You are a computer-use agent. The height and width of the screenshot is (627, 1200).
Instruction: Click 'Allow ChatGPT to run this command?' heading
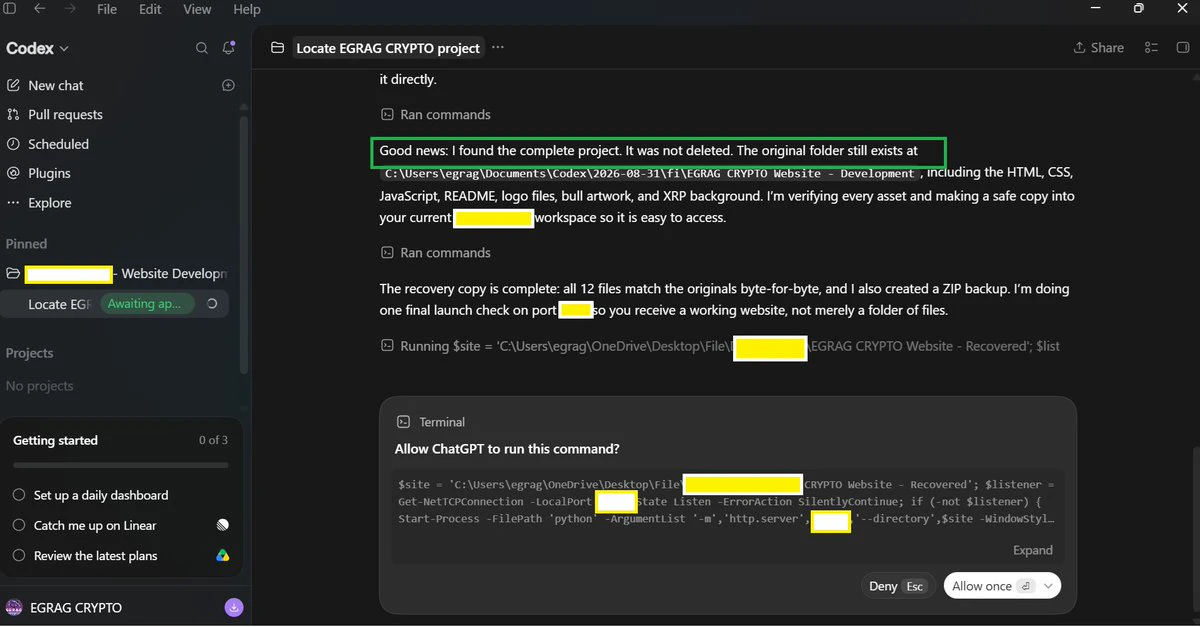507,449
